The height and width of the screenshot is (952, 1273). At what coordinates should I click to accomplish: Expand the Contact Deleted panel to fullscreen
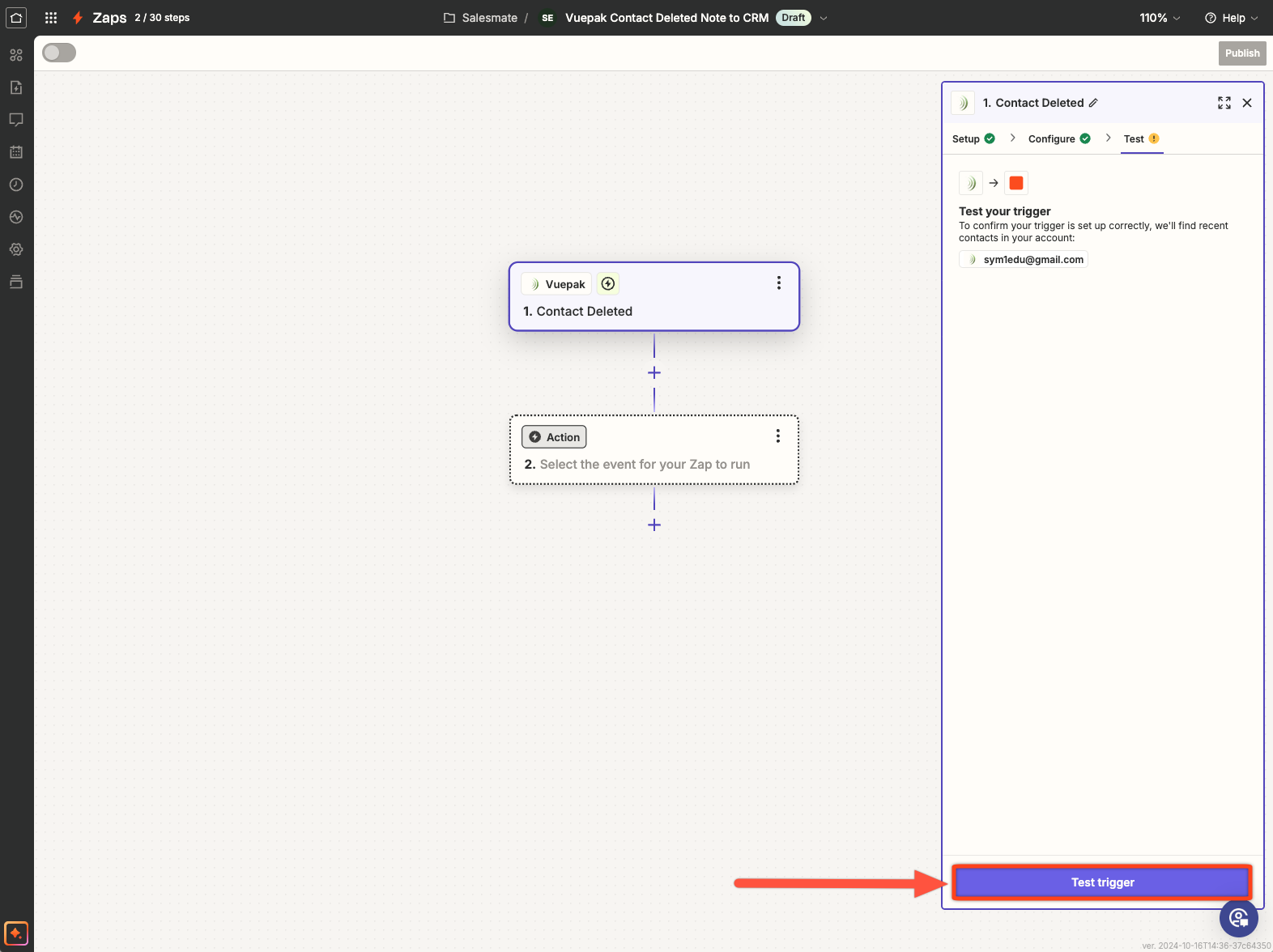point(1224,103)
